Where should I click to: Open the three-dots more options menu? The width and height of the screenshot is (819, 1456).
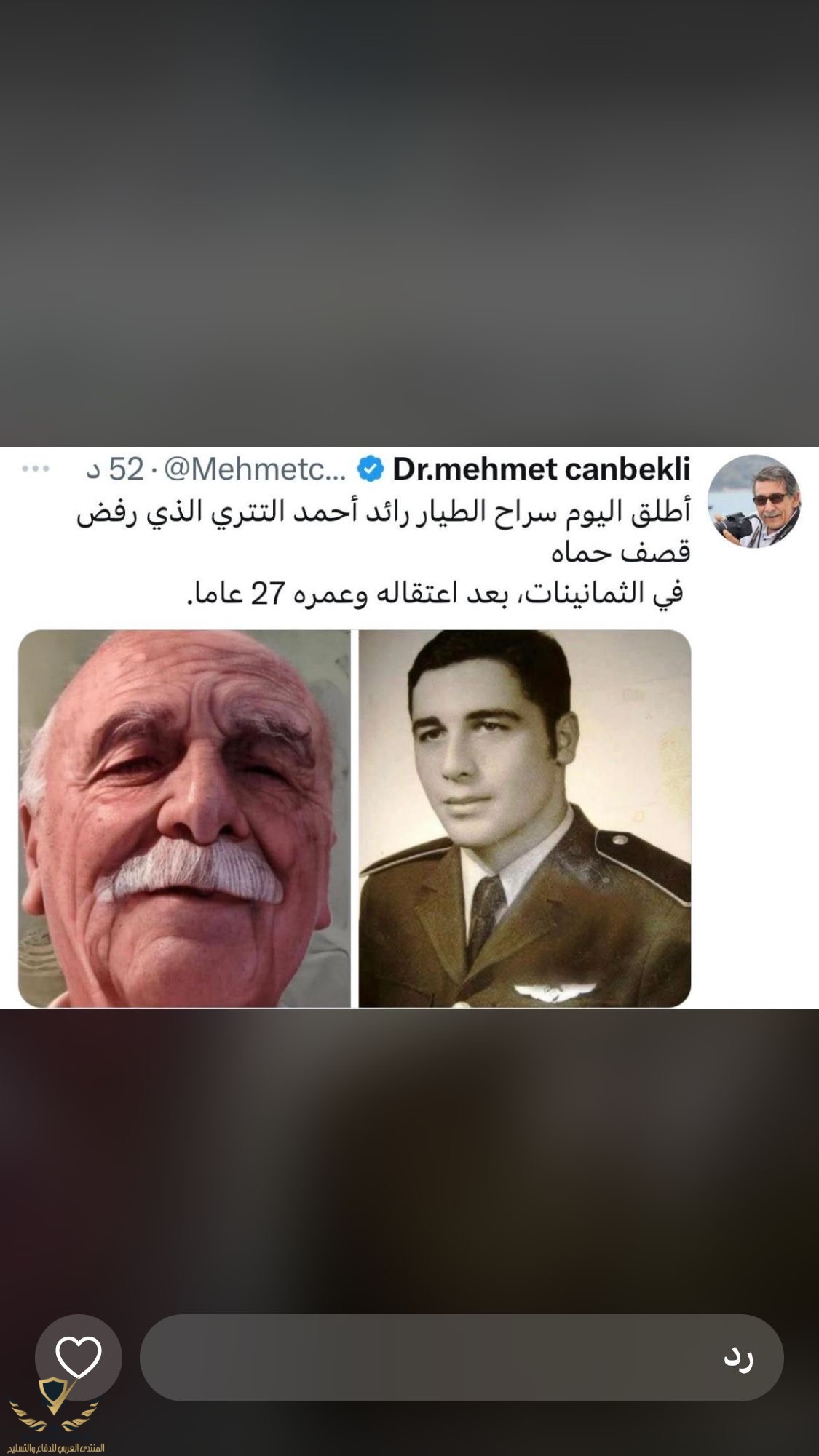tap(36, 469)
